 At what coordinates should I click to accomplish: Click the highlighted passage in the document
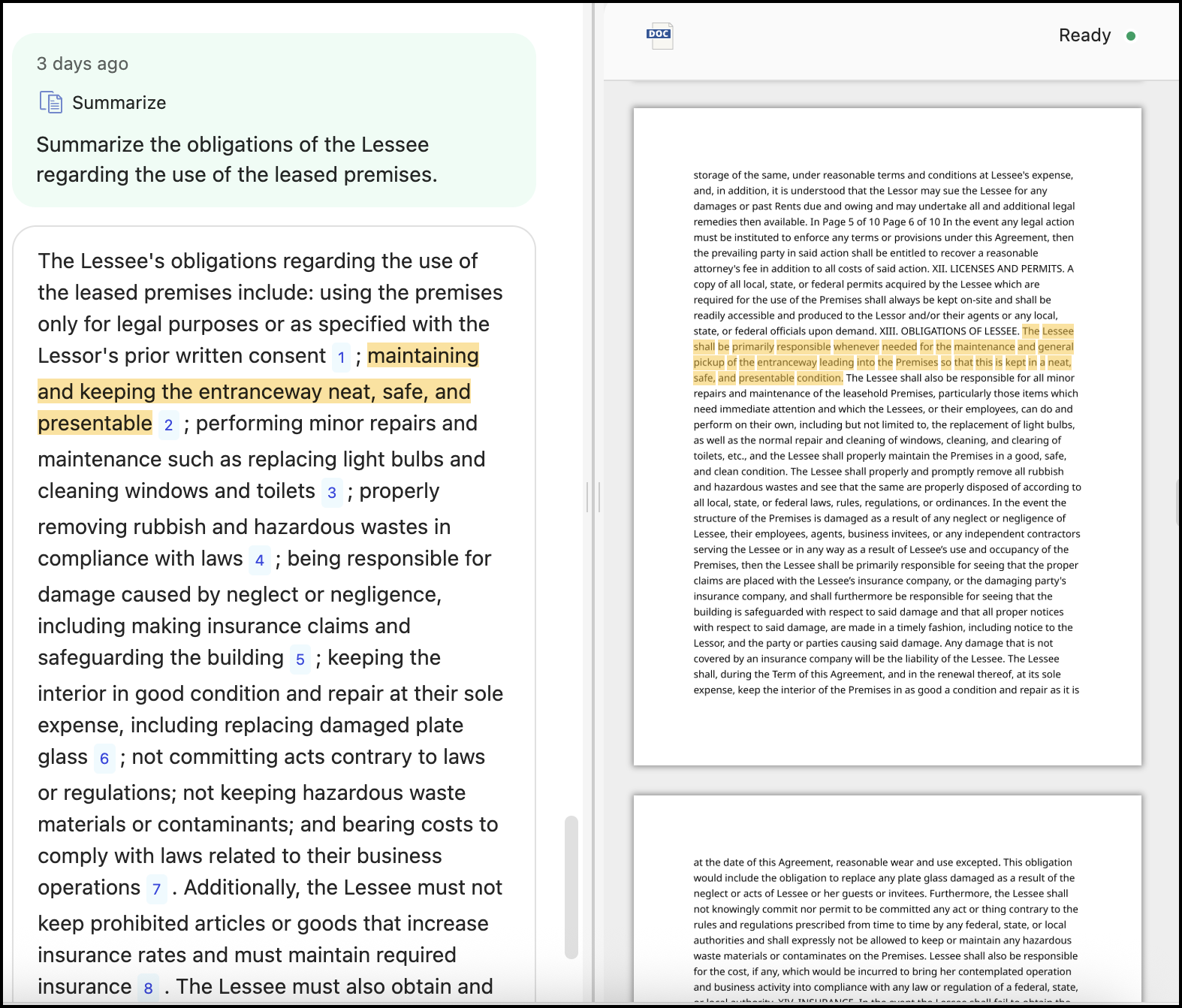pyautogui.click(x=882, y=355)
